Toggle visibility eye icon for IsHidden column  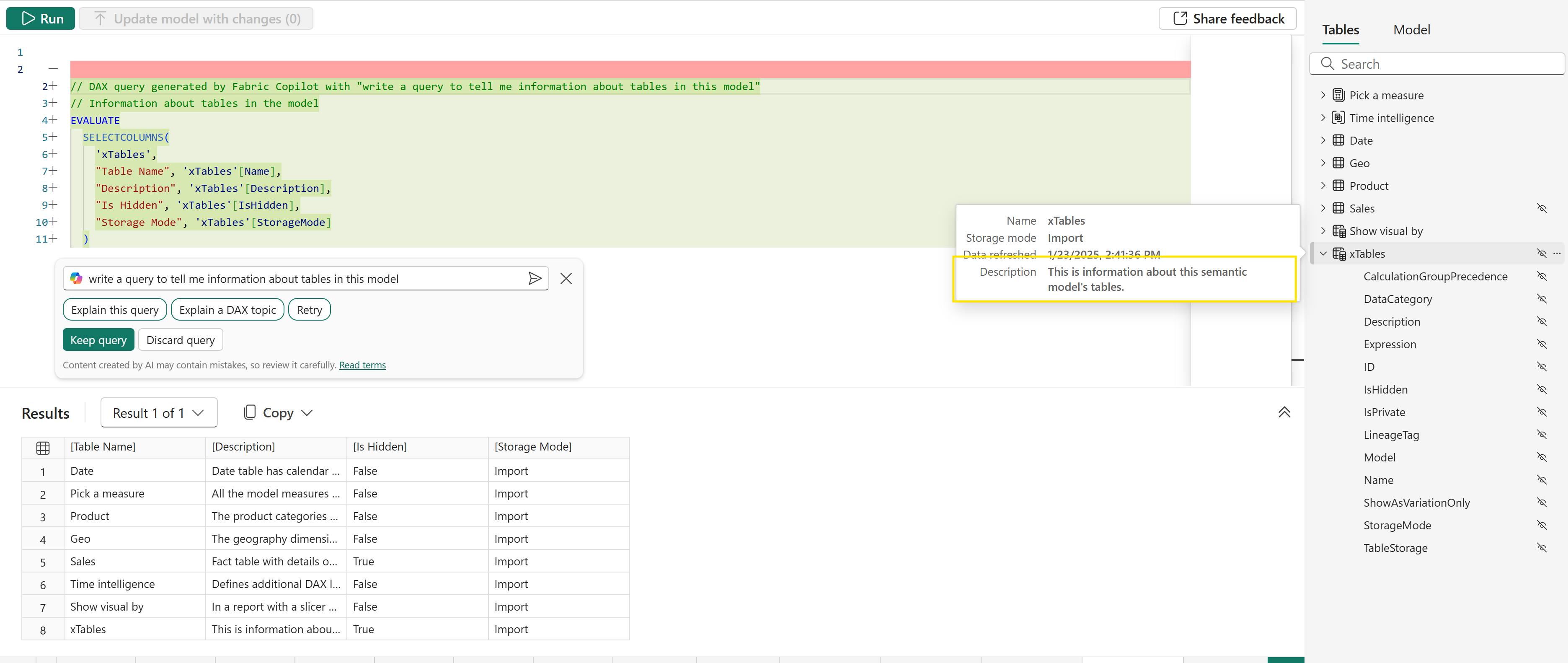coord(1541,389)
